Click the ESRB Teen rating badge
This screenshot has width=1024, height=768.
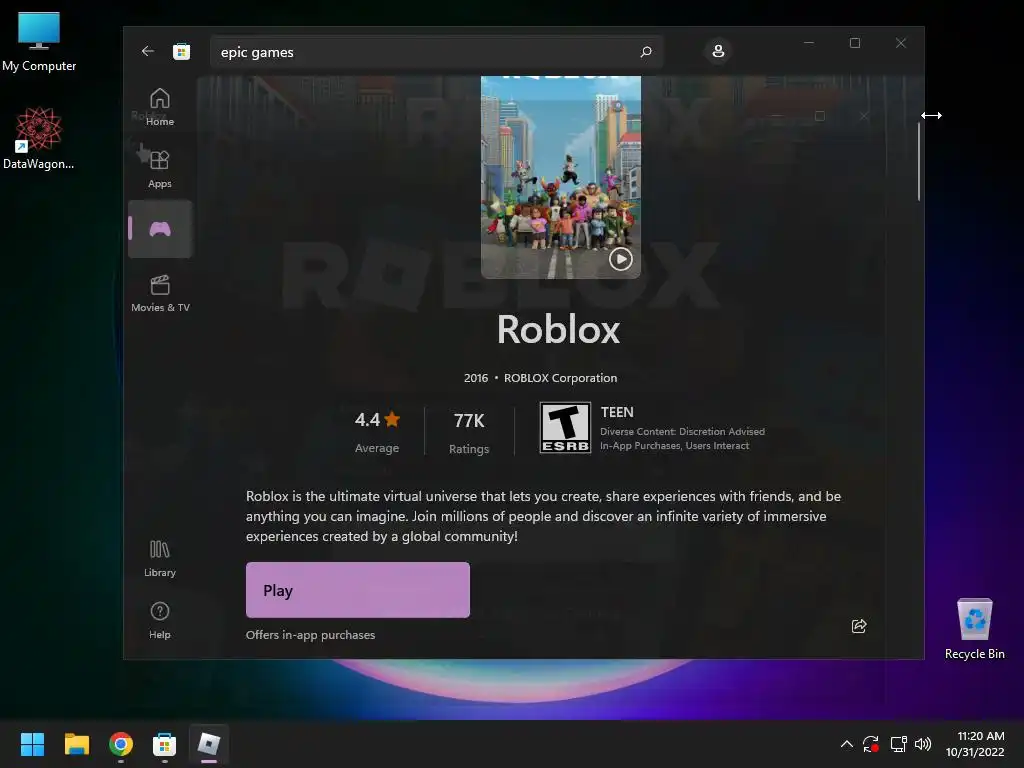pos(566,427)
